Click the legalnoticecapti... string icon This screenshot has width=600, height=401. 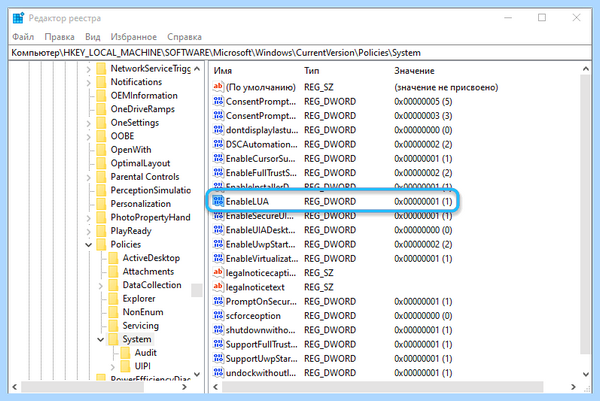click(218, 273)
